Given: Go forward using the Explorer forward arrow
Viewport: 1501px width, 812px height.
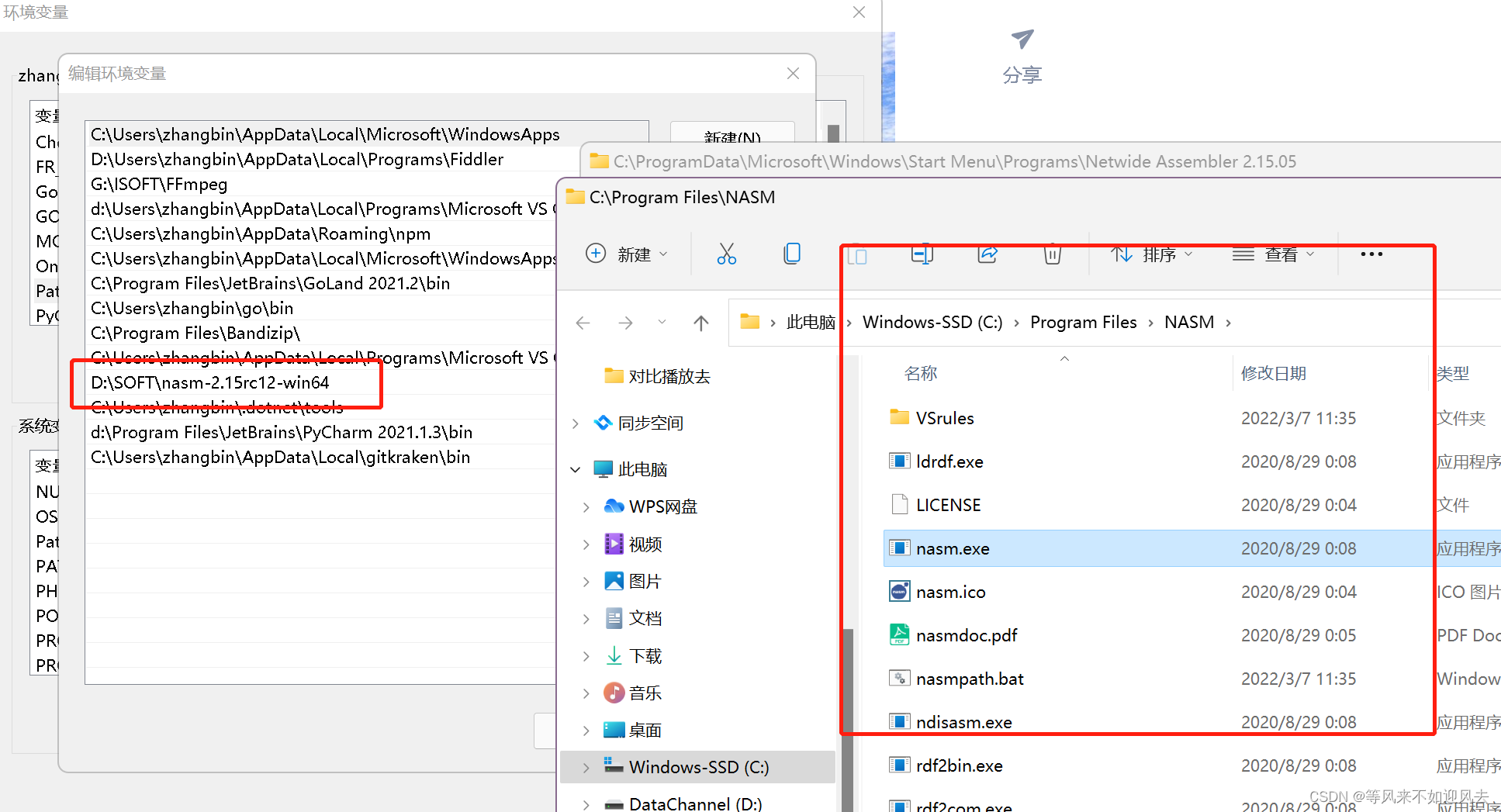Looking at the screenshot, I should [x=625, y=323].
